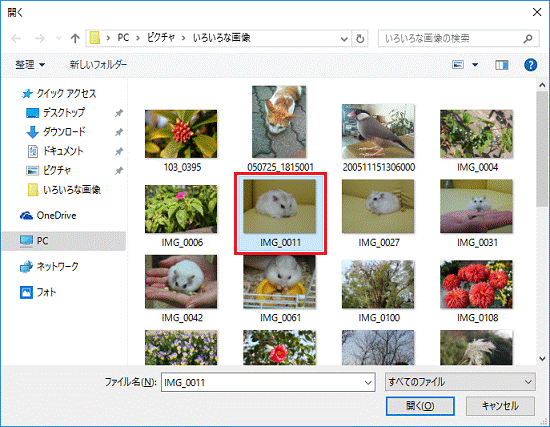
Task: Select OneDrive in the navigation pane
Action: click(48, 215)
